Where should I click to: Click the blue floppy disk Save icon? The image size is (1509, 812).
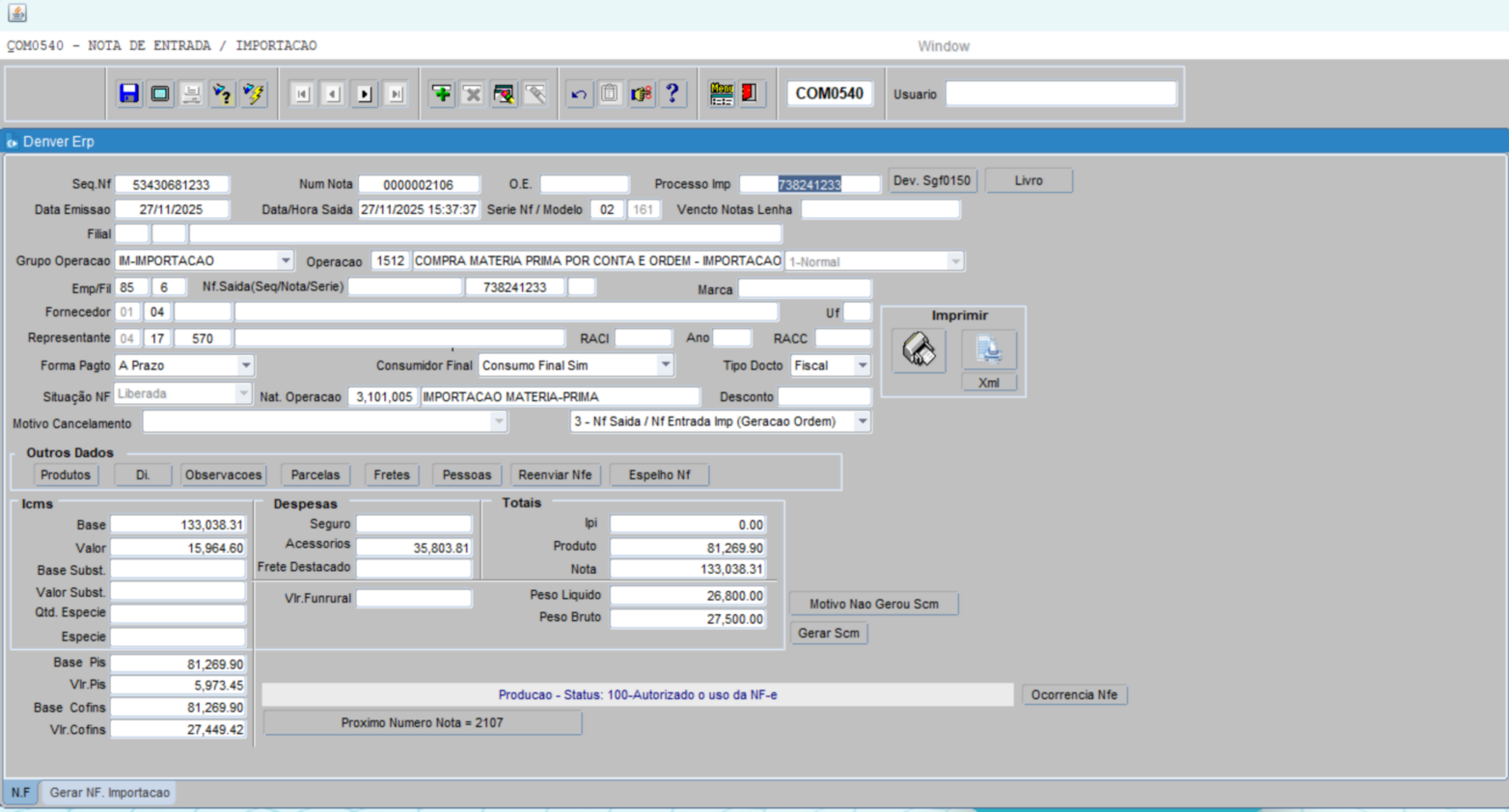click(x=129, y=94)
